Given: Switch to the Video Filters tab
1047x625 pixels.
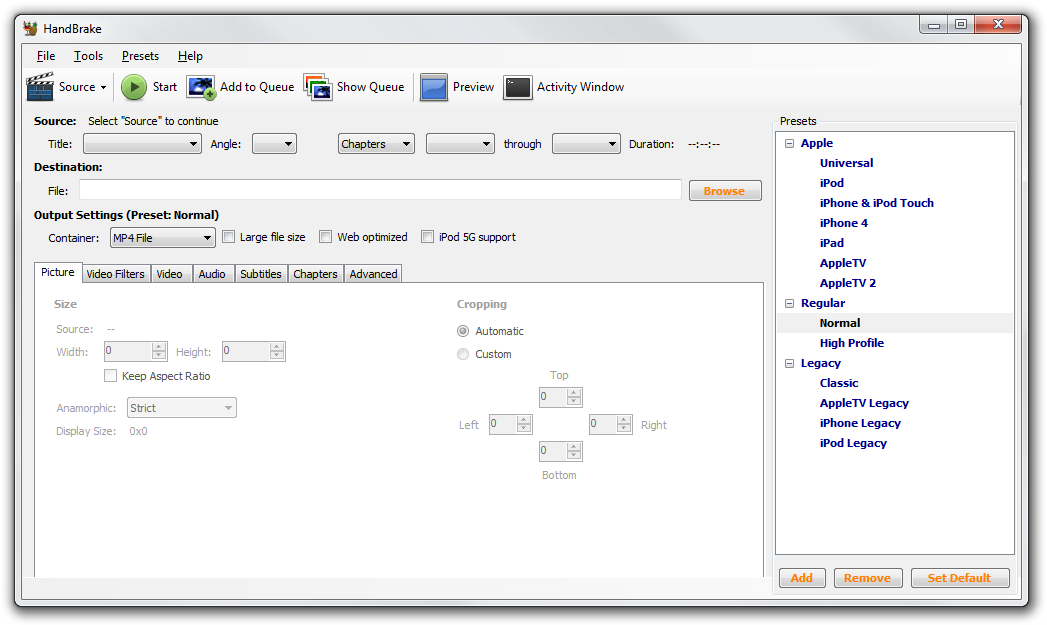Looking at the screenshot, I should click(x=116, y=274).
